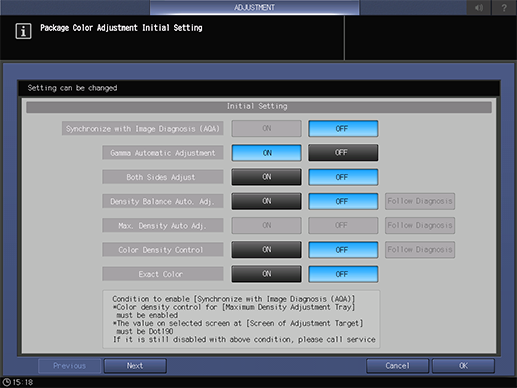Screen dimensions: 517x388
Task: Click Follow Diagnosis for Max. Density
Action: point(420,225)
